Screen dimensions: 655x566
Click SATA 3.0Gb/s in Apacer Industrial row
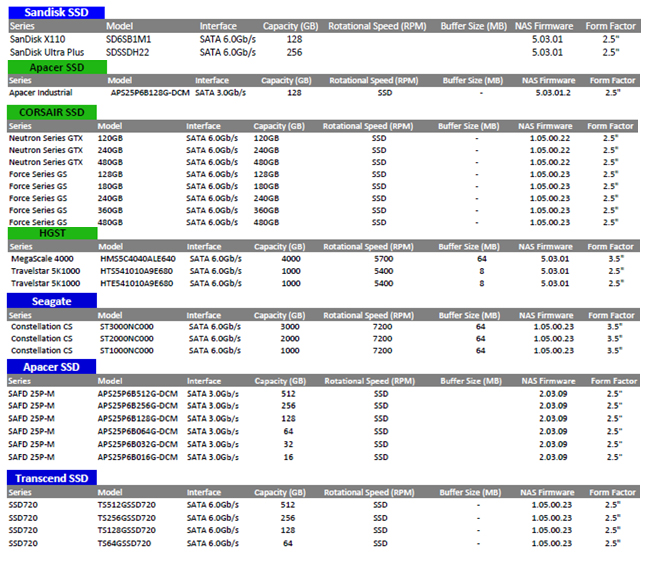[220, 93]
